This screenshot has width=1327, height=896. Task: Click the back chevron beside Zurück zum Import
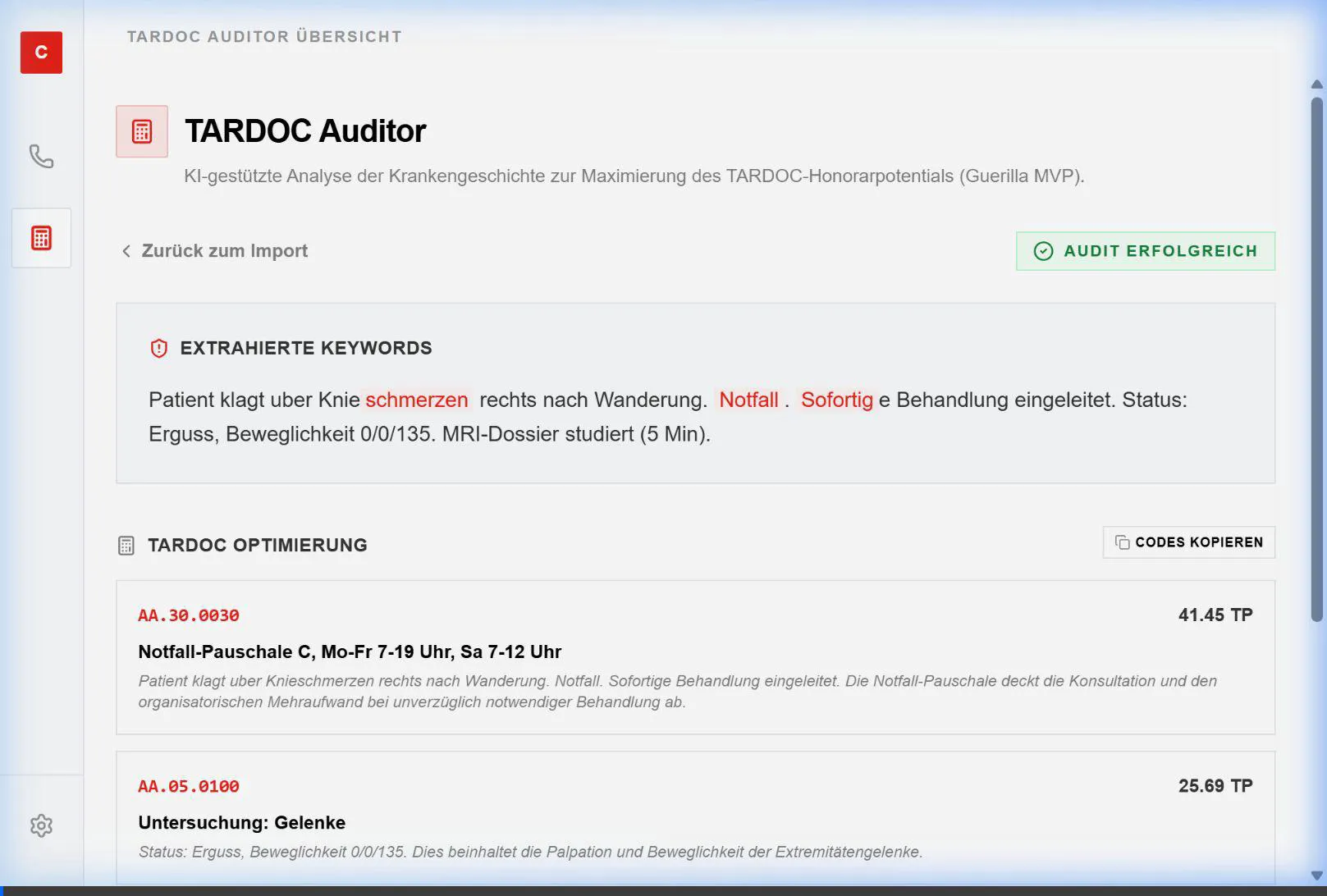click(126, 250)
